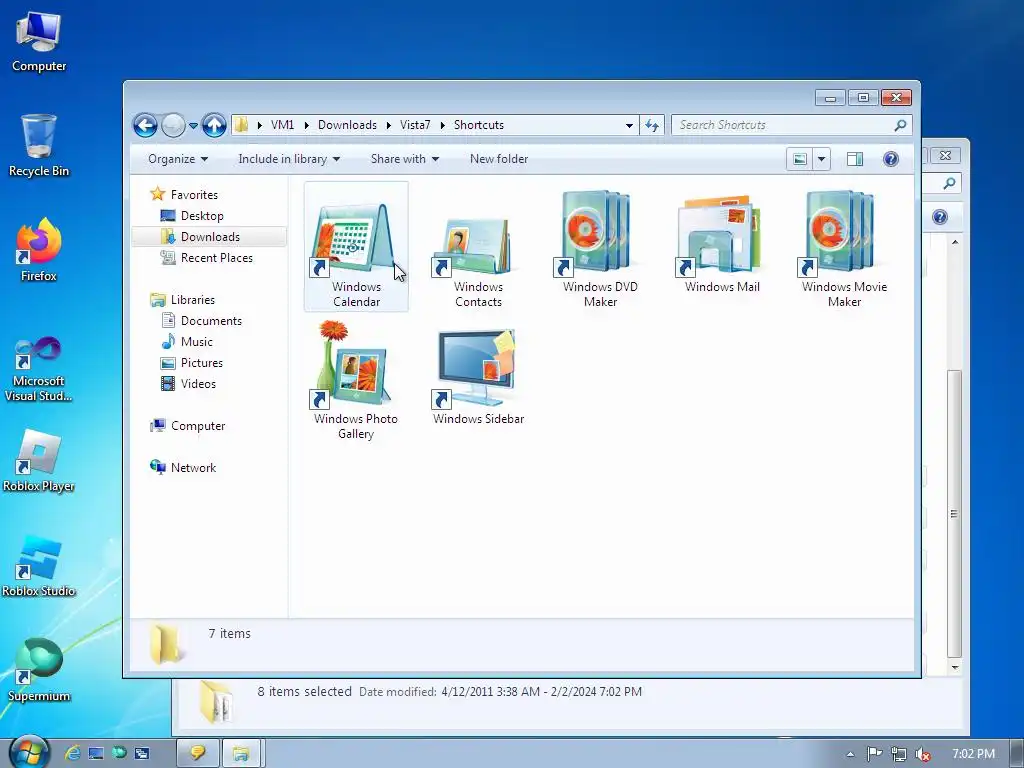The image size is (1024, 768).
Task: Select the Recycle Bin desktop icon
Action: click(39, 145)
